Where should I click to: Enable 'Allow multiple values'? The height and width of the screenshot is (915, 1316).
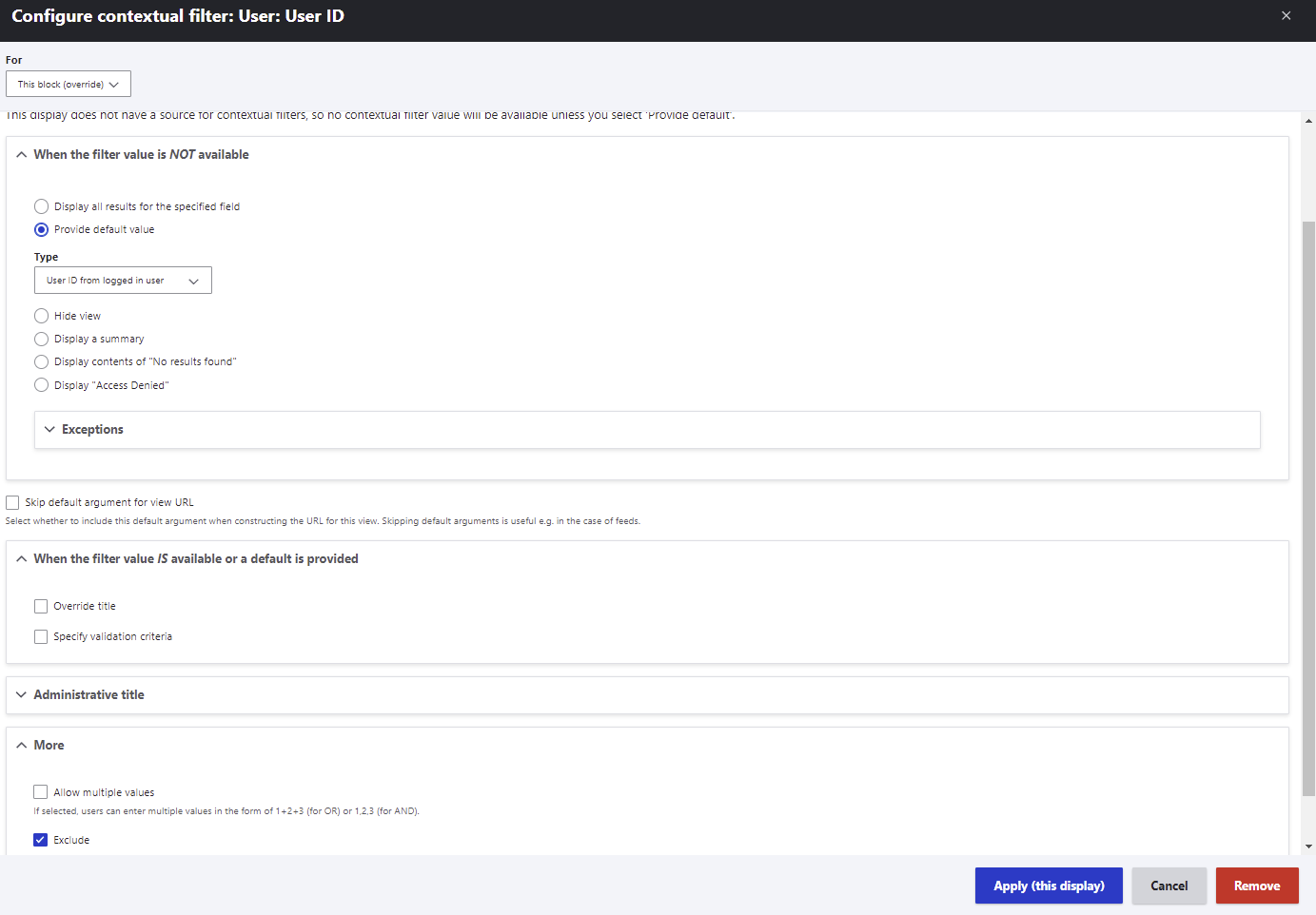coord(40,791)
